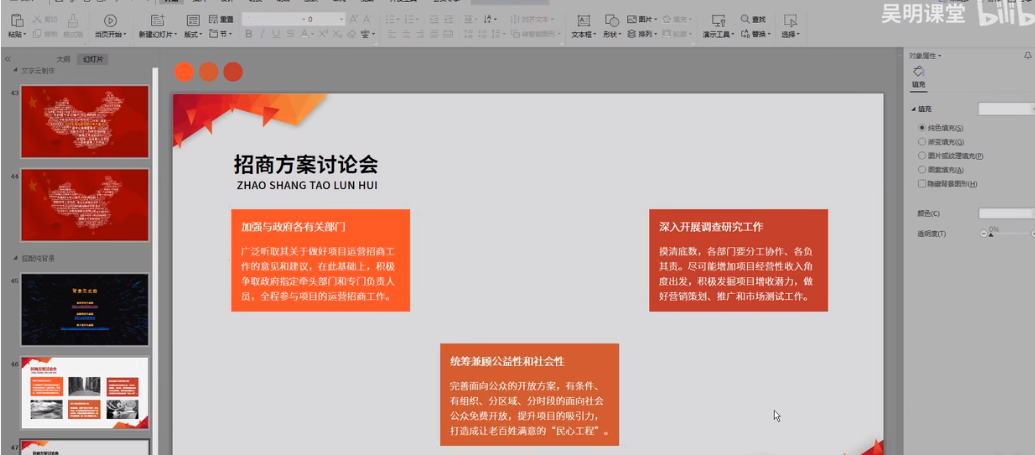The image size is (1035, 455).
Task: Click the clear formatting eraser icon
Action: click(351, 34)
